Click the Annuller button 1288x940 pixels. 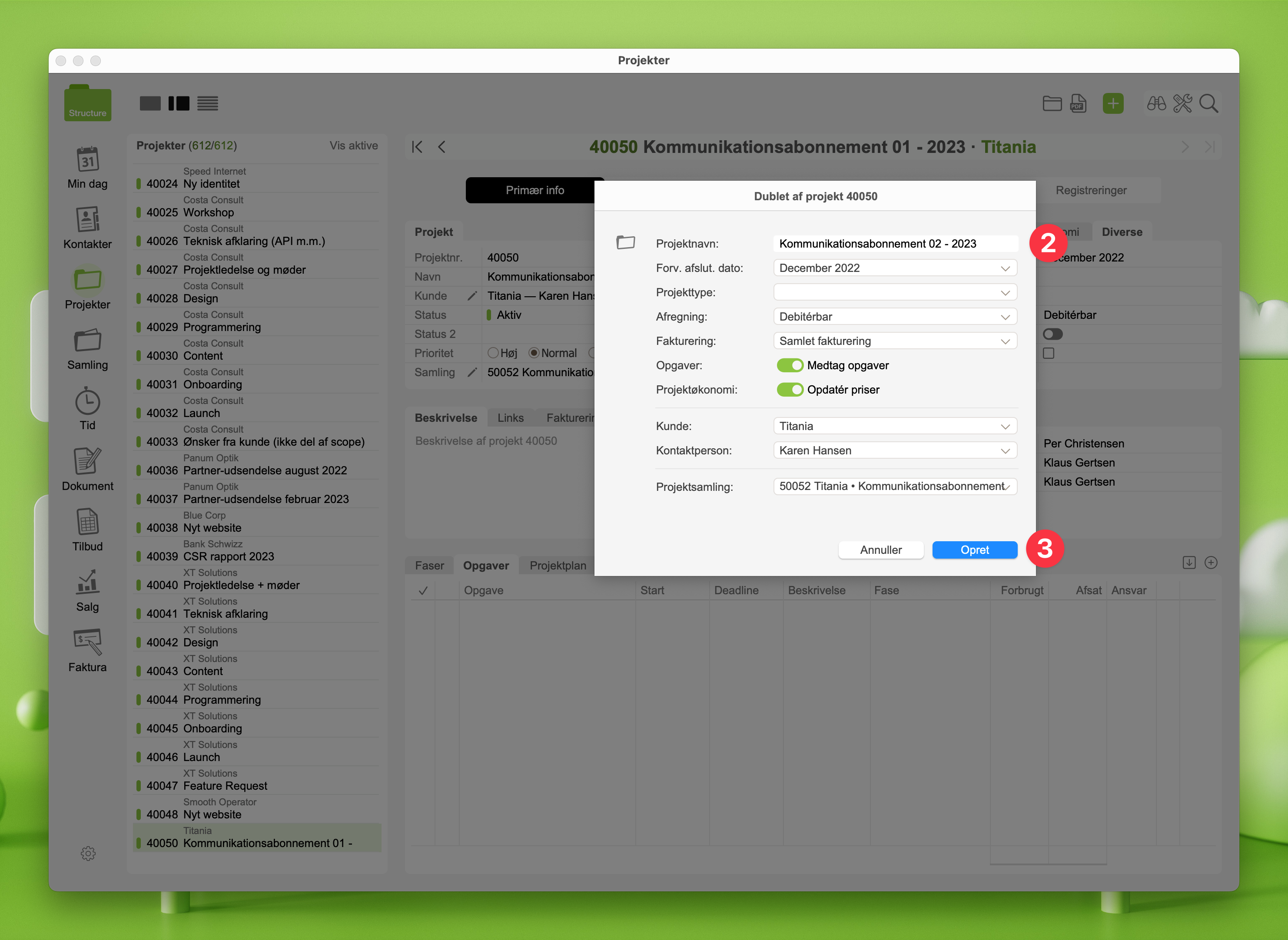[x=880, y=550]
